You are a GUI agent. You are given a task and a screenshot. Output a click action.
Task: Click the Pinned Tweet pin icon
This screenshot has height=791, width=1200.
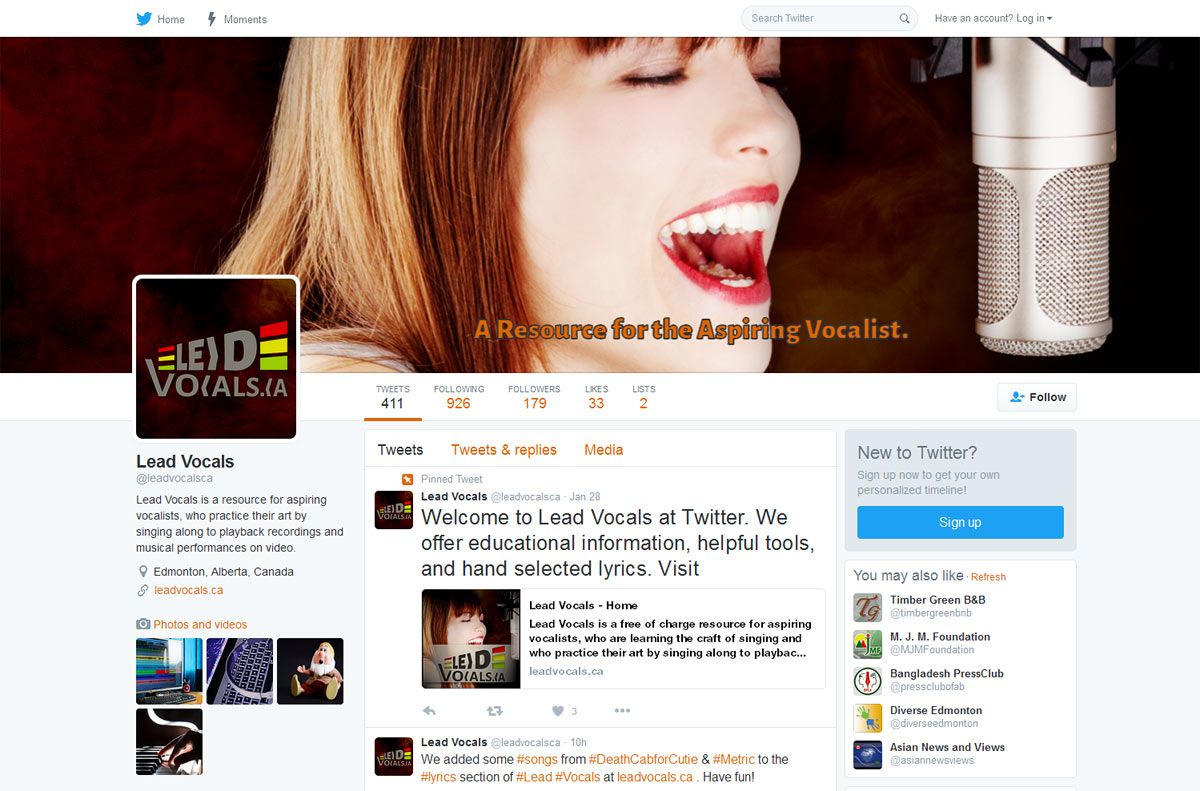[x=407, y=479]
